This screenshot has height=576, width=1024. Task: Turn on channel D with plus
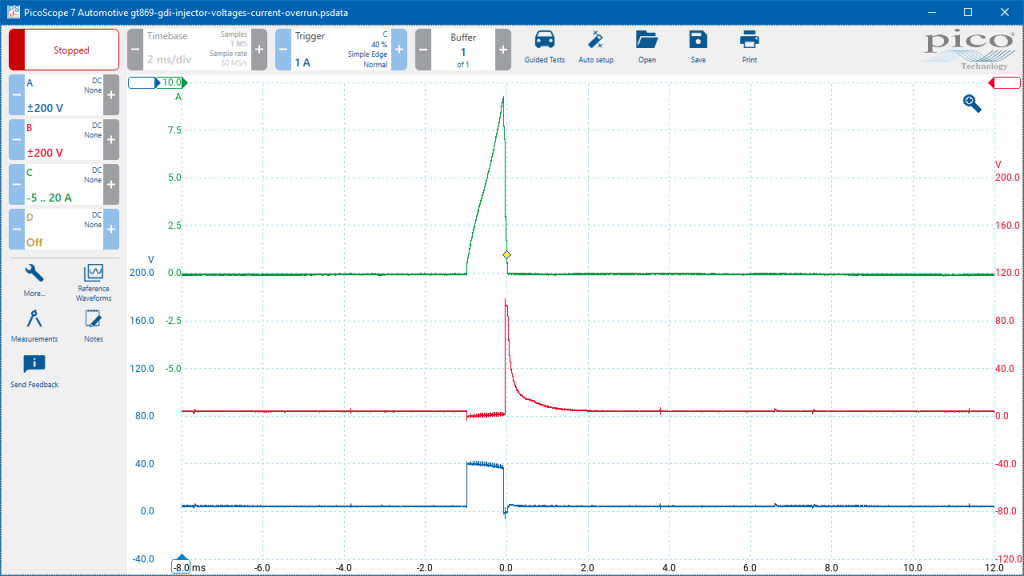[x=111, y=229]
